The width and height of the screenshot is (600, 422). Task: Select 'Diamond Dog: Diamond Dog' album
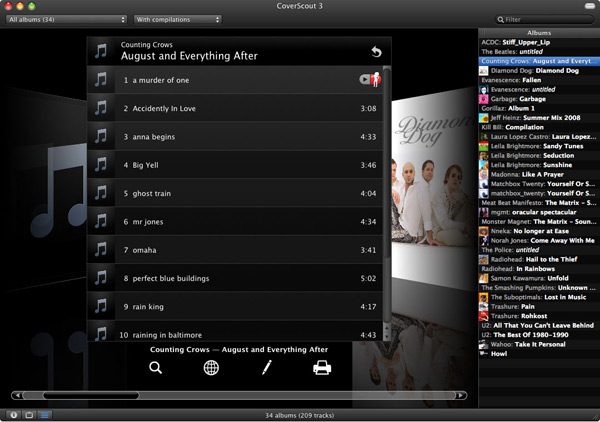pyautogui.click(x=539, y=70)
